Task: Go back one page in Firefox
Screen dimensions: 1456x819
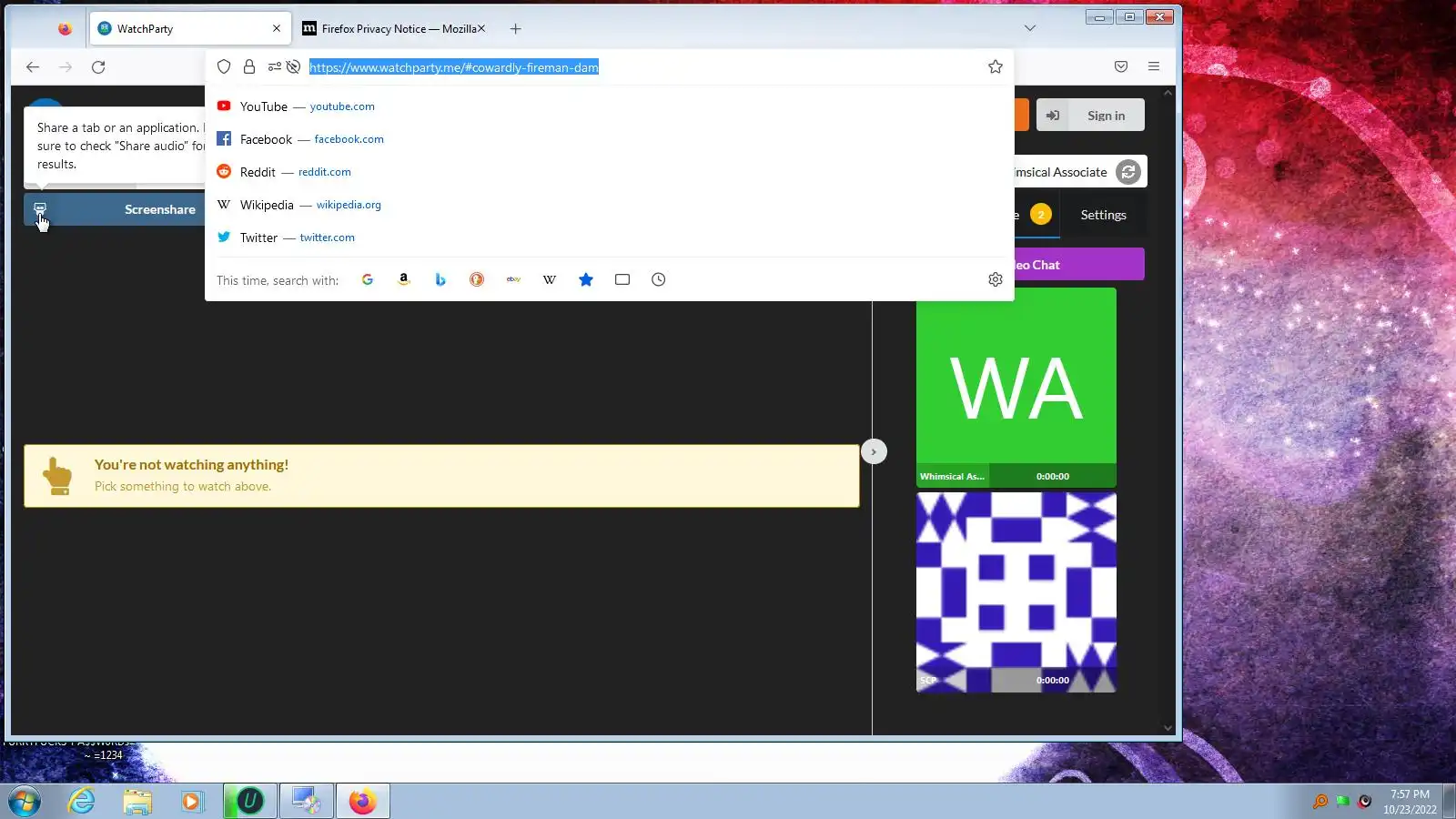Action: pyautogui.click(x=33, y=66)
